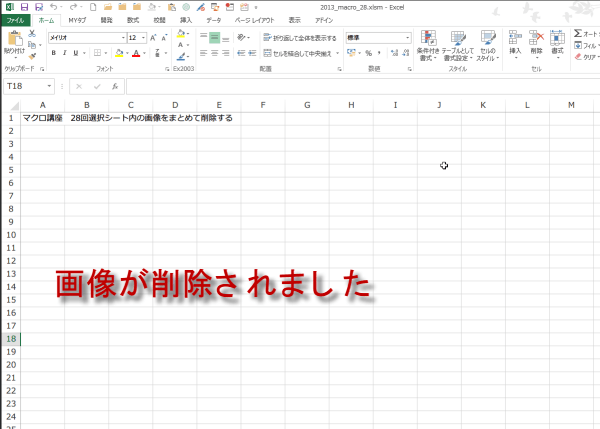The width and height of the screenshot is (600, 429).
Task: Toggle top vertical alignment
Action: tap(203, 37)
